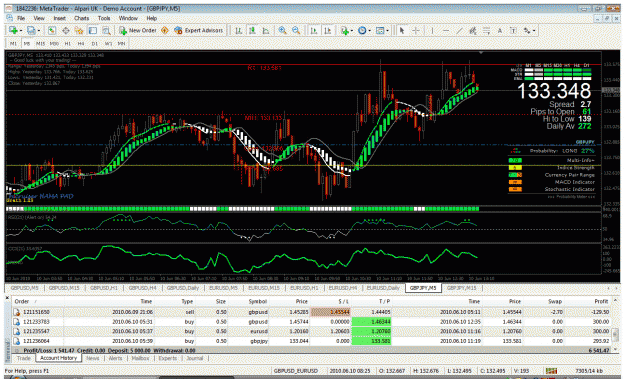Image resolution: width=625 pixels, height=379 pixels.
Task: Switch timeframe to H4
Action: (81, 43)
